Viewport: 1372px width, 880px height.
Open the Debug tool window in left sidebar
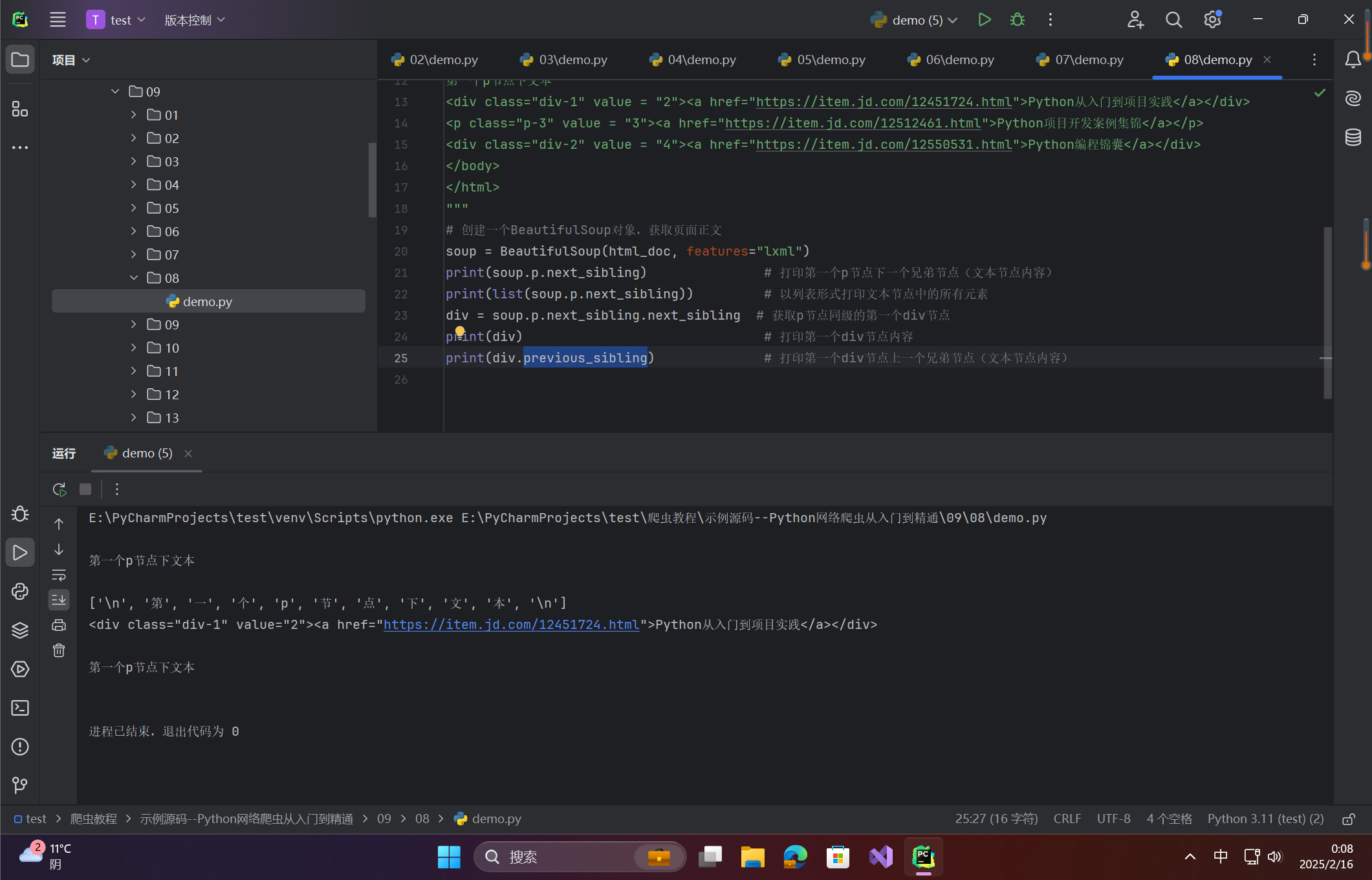coord(20,514)
